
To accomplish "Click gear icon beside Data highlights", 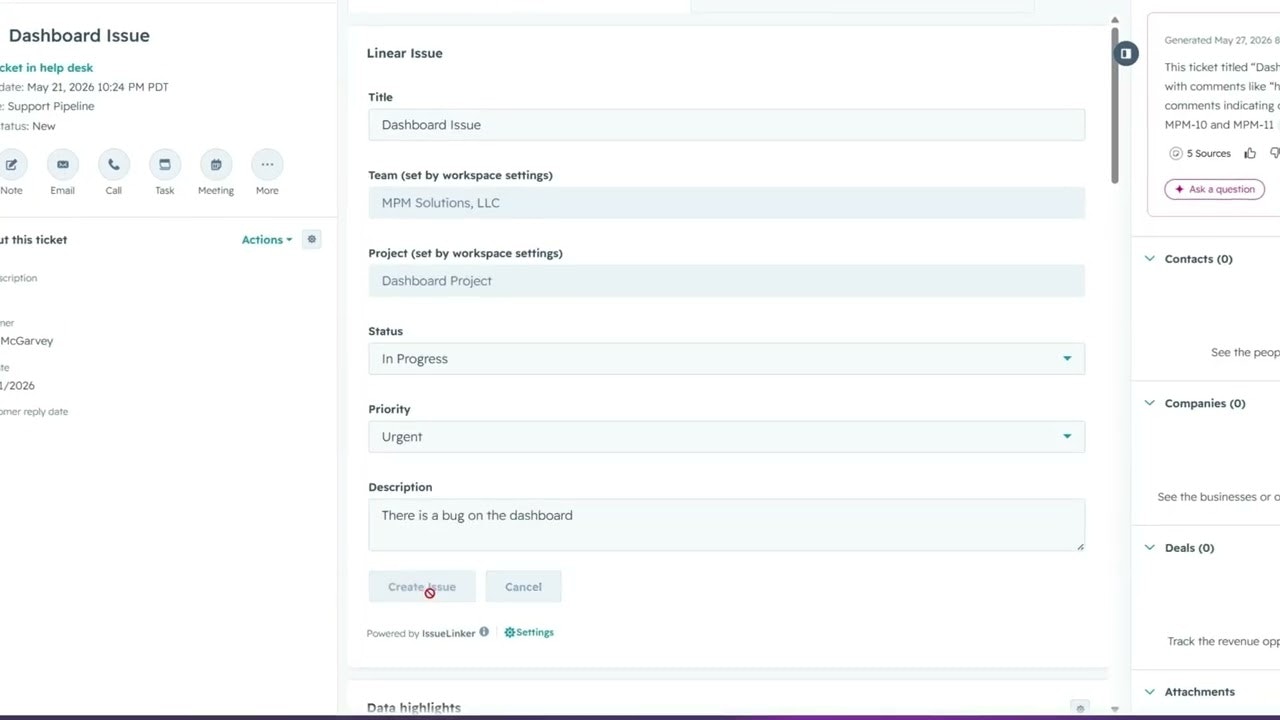I will tap(1080, 708).
